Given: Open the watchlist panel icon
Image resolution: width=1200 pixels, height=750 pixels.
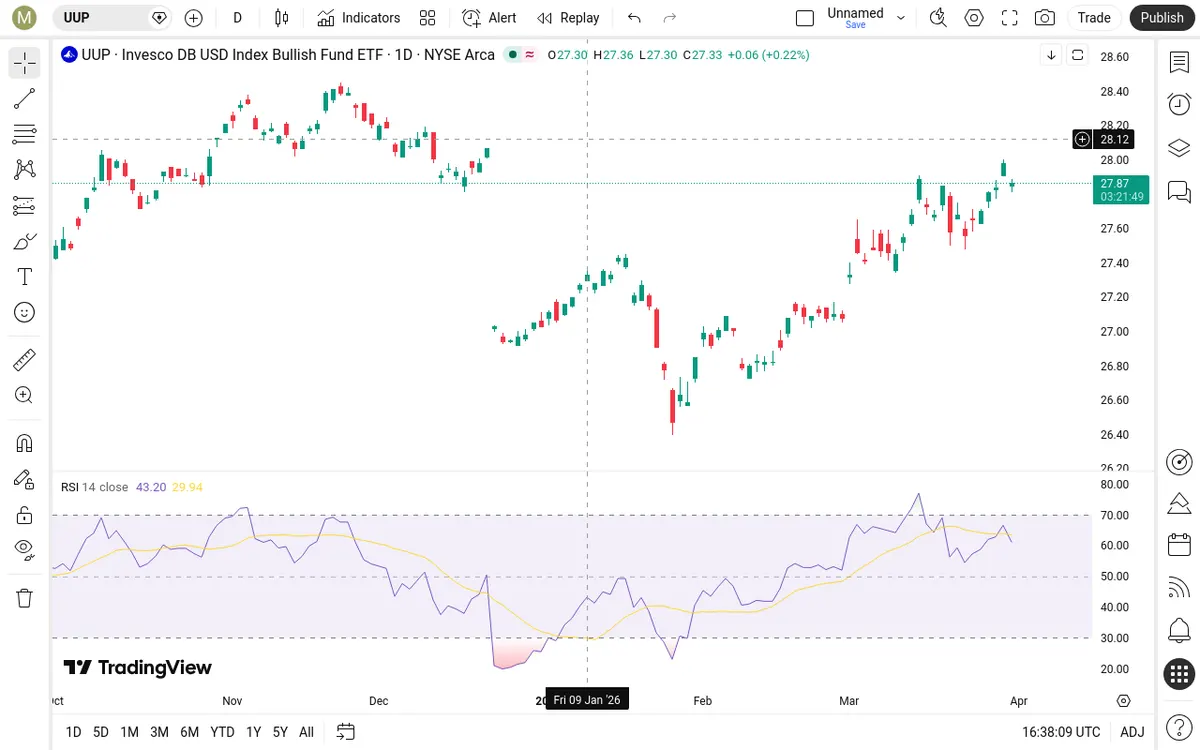Looking at the screenshot, I should pyautogui.click(x=1179, y=63).
